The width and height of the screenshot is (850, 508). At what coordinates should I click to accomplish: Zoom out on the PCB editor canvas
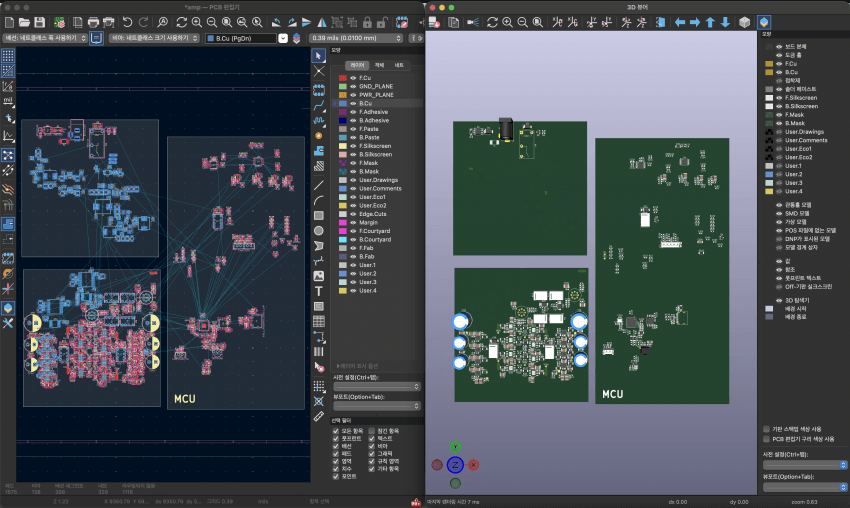coord(211,22)
